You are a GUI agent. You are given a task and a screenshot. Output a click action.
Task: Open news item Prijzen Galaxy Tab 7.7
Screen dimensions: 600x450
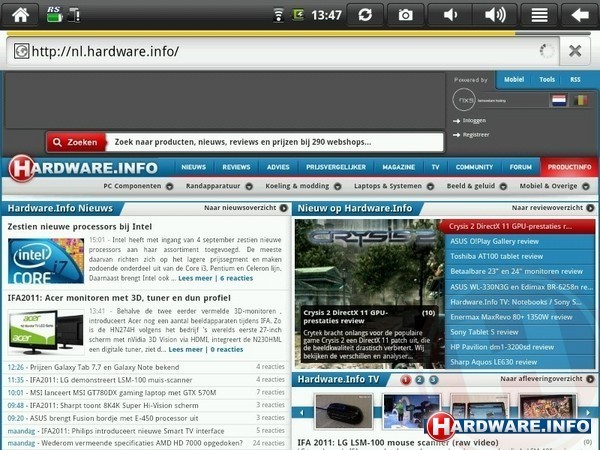point(104,367)
